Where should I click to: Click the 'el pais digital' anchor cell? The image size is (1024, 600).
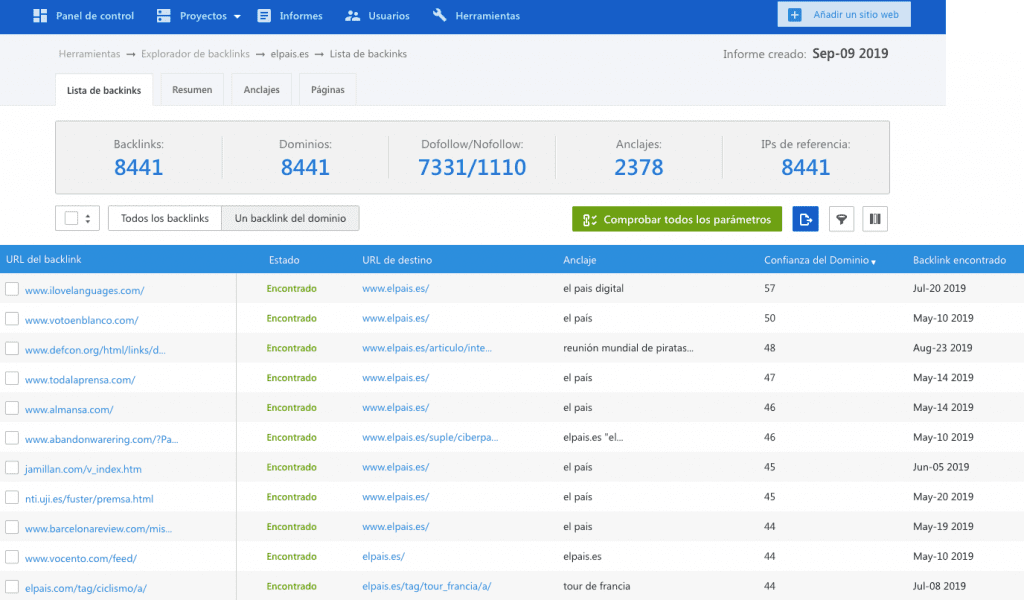(x=594, y=289)
